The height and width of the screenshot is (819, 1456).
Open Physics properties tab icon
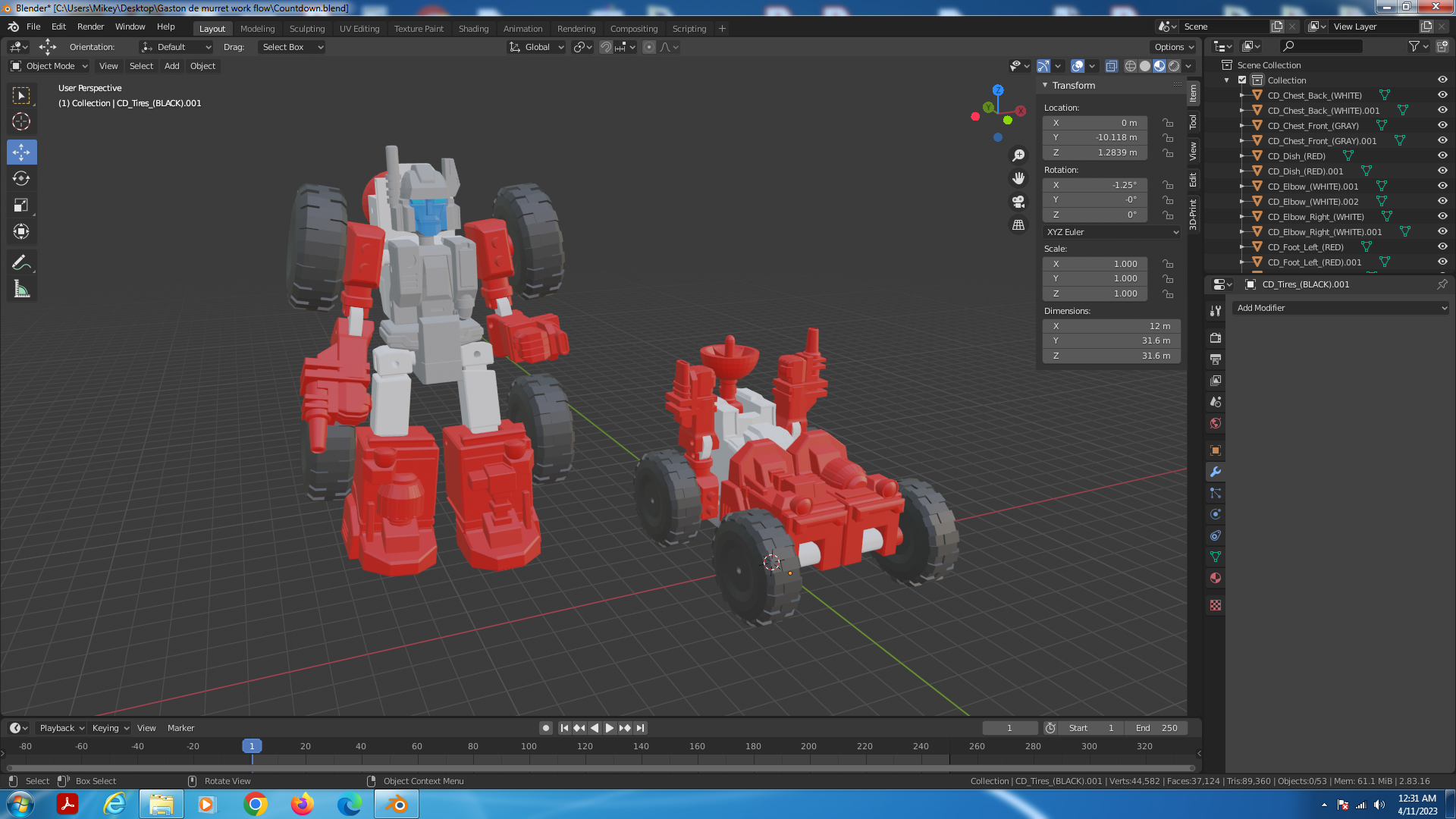click(x=1216, y=514)
